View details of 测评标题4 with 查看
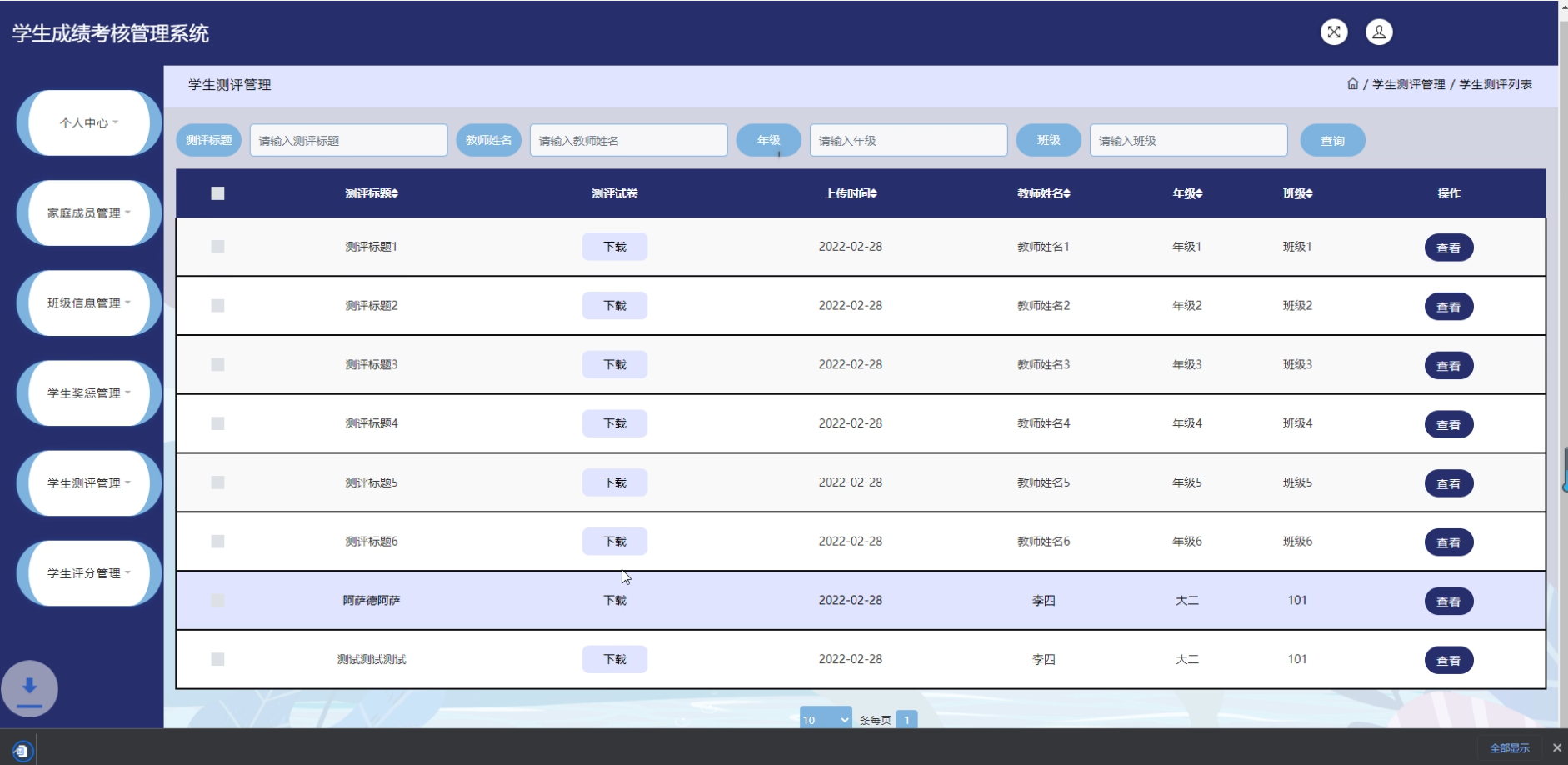1568x765 pixels. [1449, 424]
